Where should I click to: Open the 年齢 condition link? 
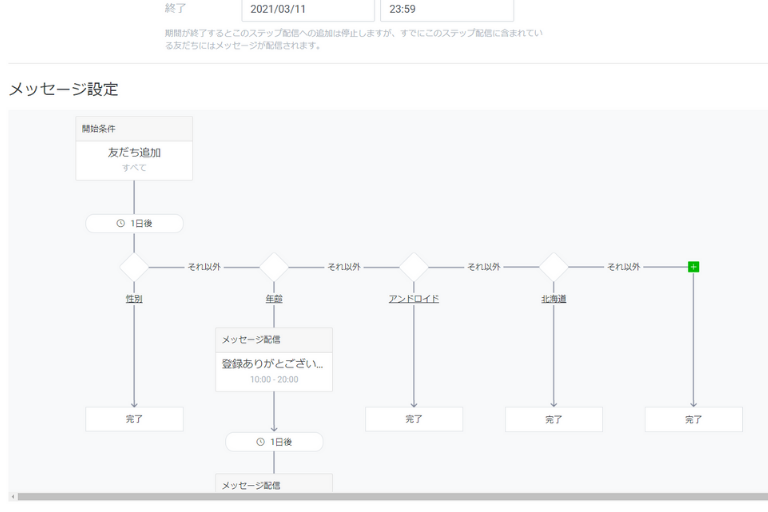(274, 298)
